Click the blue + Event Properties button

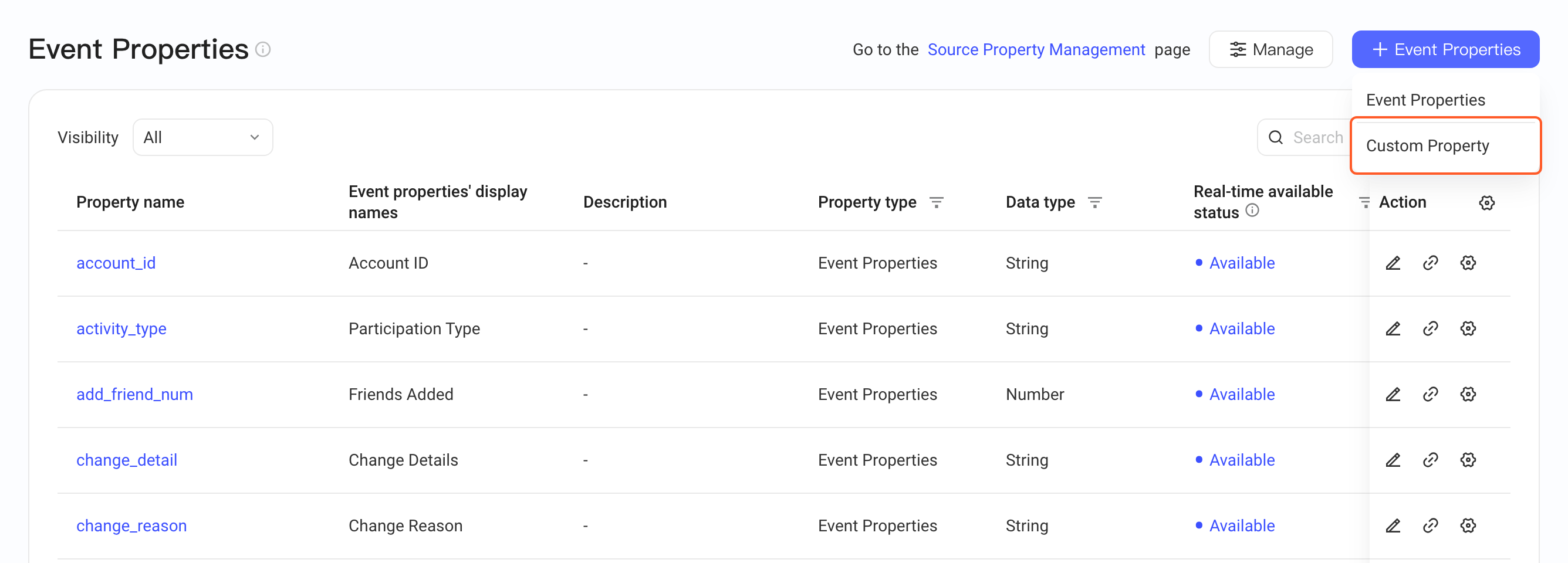(x=1445, y=49)
